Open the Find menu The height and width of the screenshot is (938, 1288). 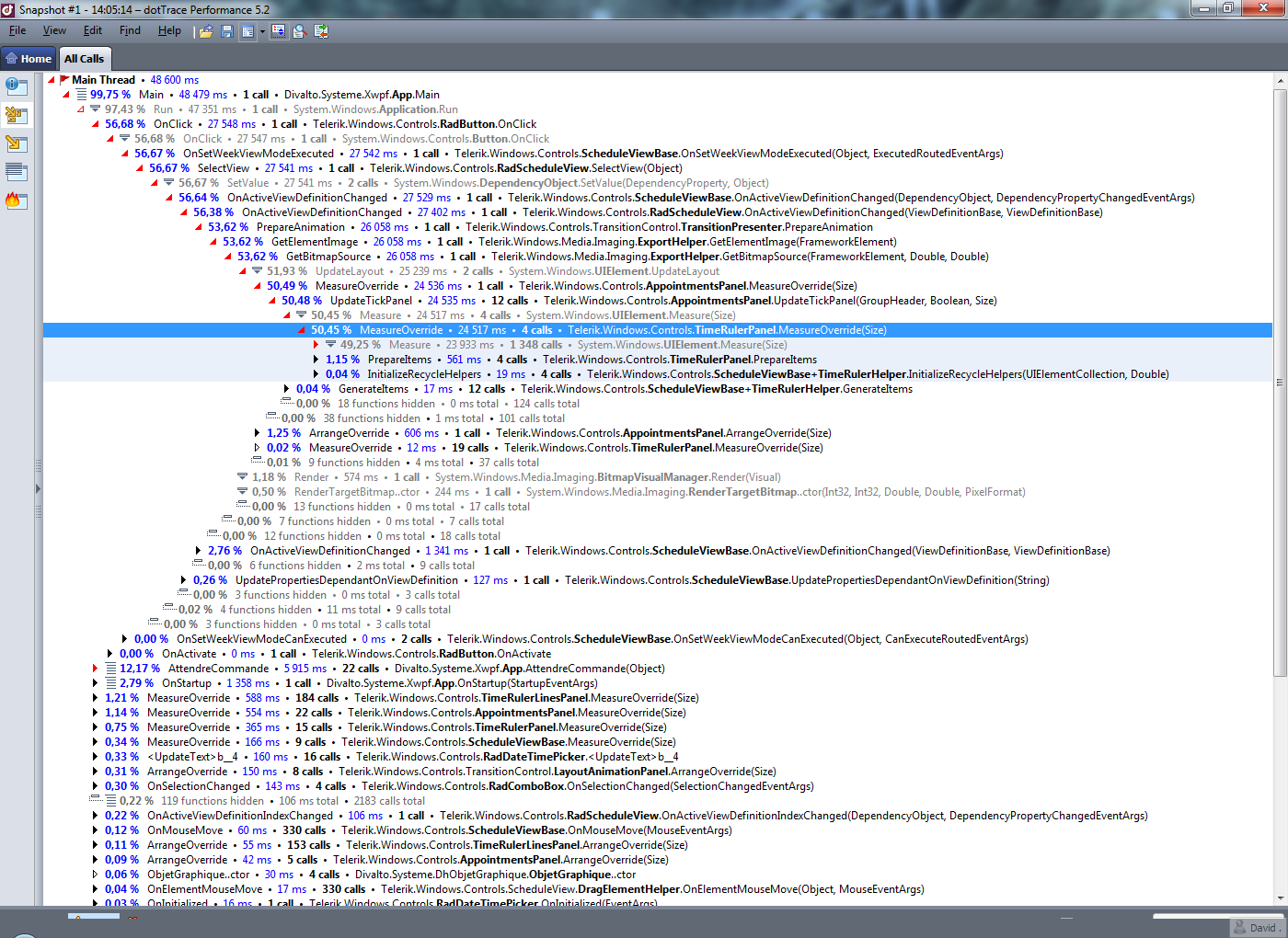point(130,30)
